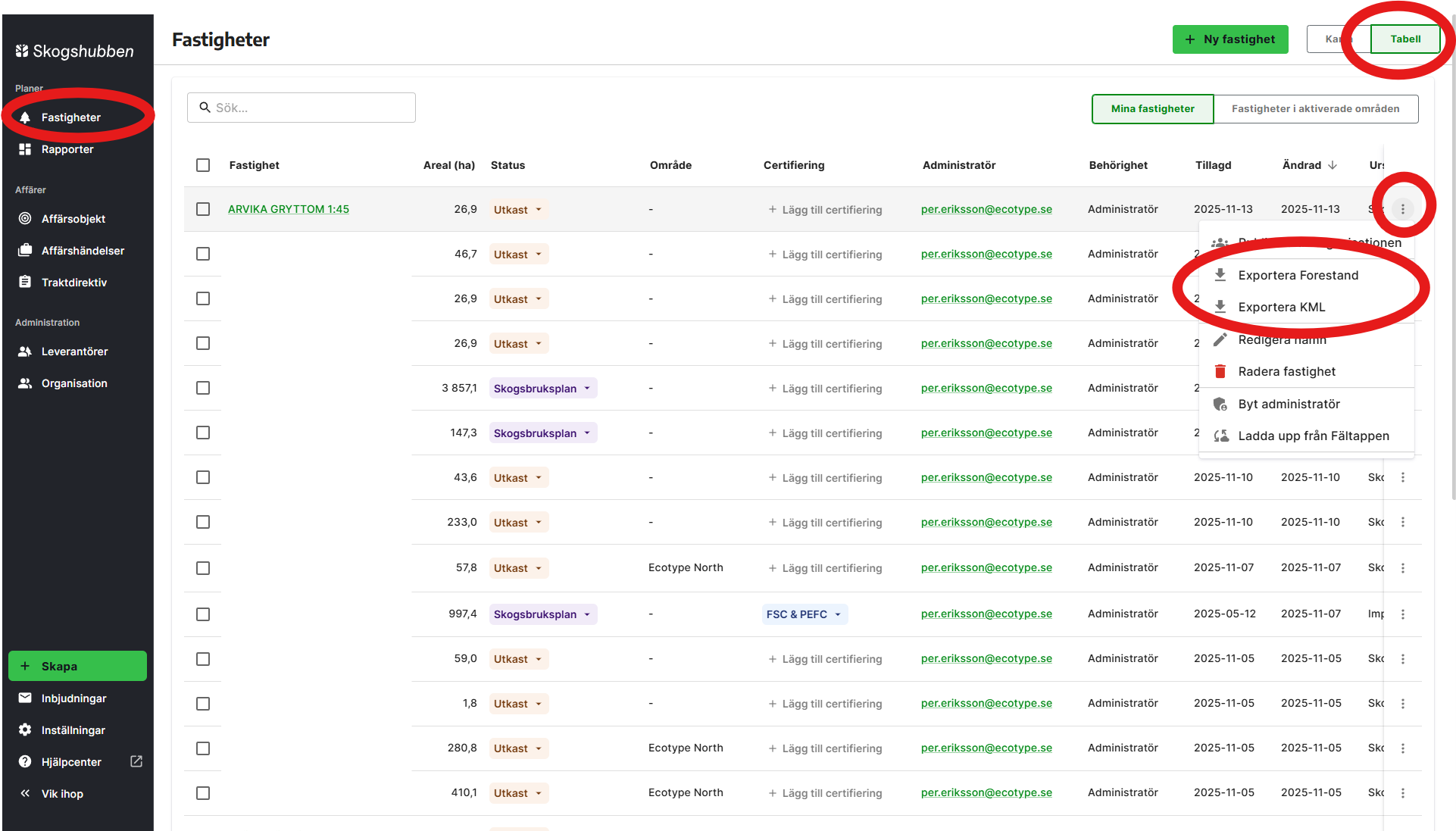Click the Hjälpcenter question mark icon

tap(25, 761)
